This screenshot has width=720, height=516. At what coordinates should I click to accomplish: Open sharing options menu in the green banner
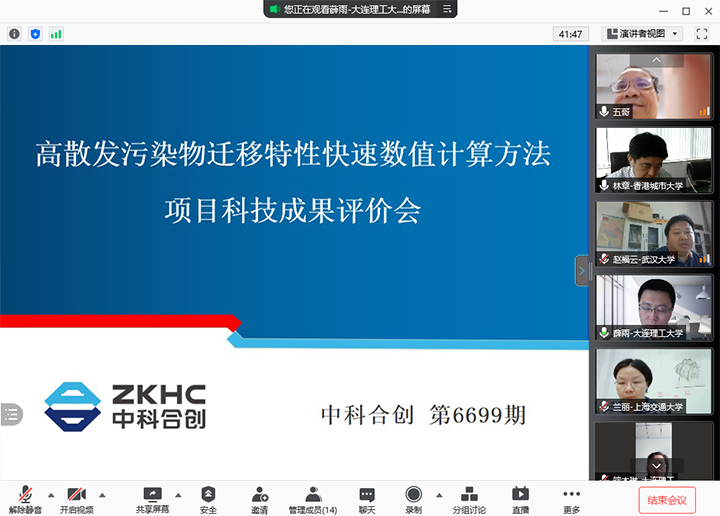click(447, 9)
